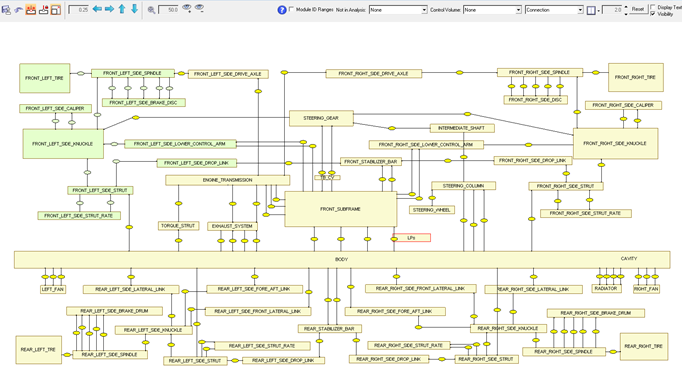
Task: Open the Control Volume dropdown
Action: [492, 10]
